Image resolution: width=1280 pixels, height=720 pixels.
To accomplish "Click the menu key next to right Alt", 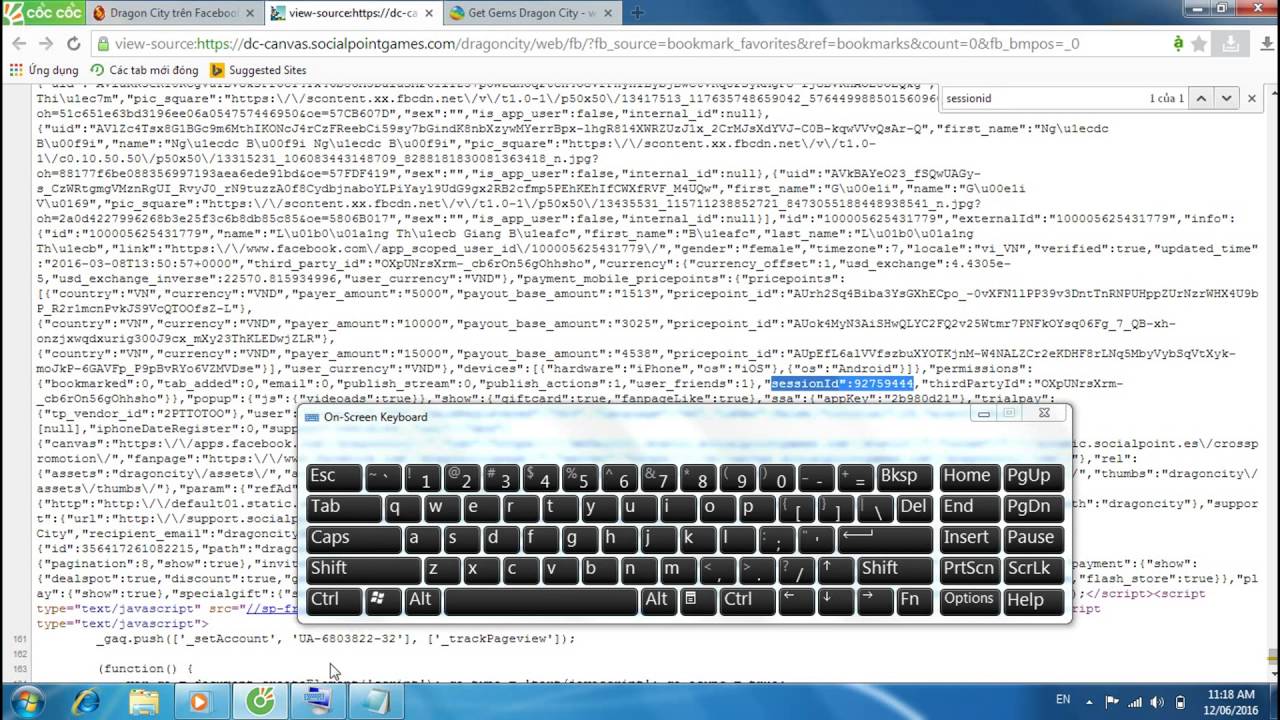I will (695, 600).
